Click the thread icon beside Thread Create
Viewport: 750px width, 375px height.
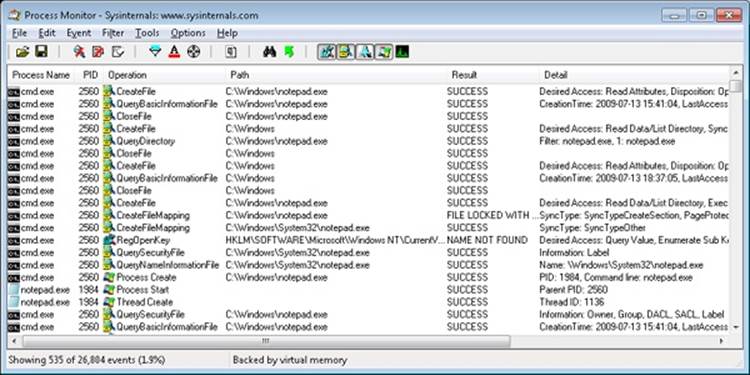[109, 302]
